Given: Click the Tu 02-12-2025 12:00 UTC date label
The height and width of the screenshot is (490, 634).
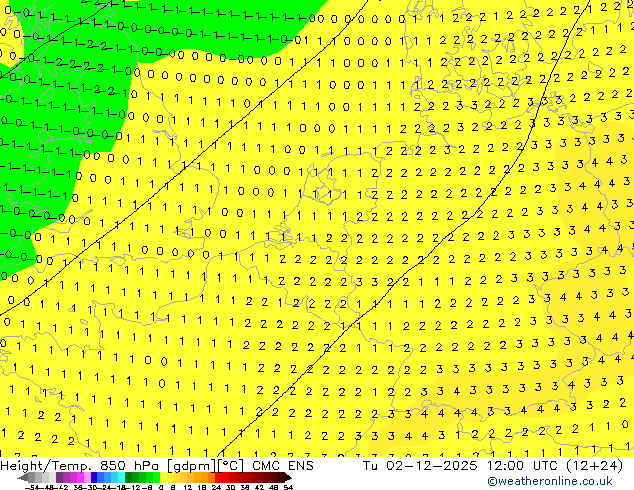Looking at the screenshot, I should click(x=462, y=466).
